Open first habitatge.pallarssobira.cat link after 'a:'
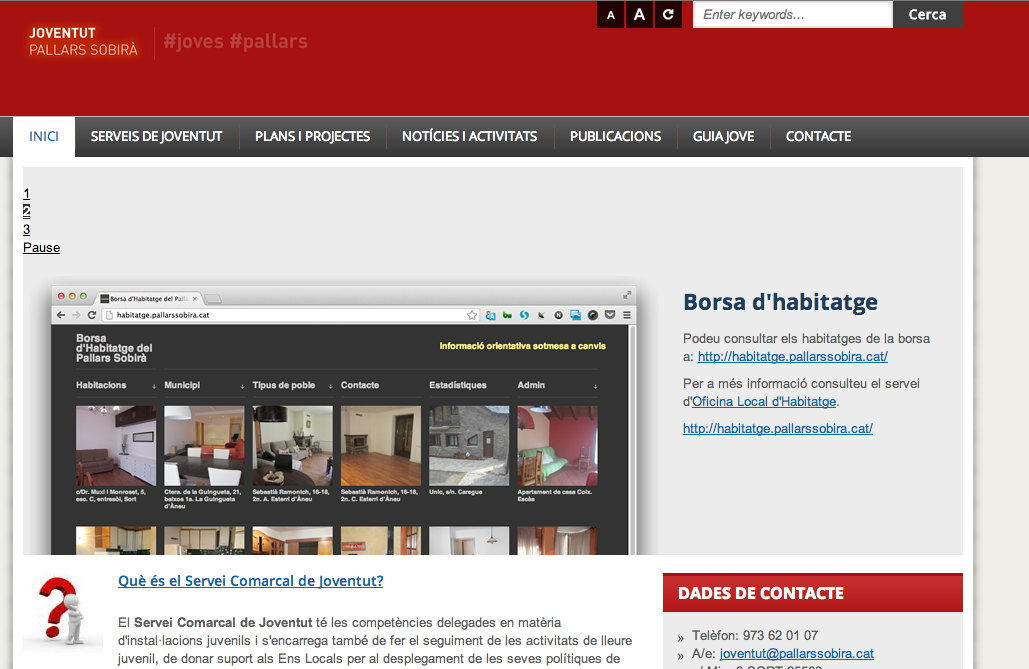This screenshot has height=669, width=1029. pos(793,356)
